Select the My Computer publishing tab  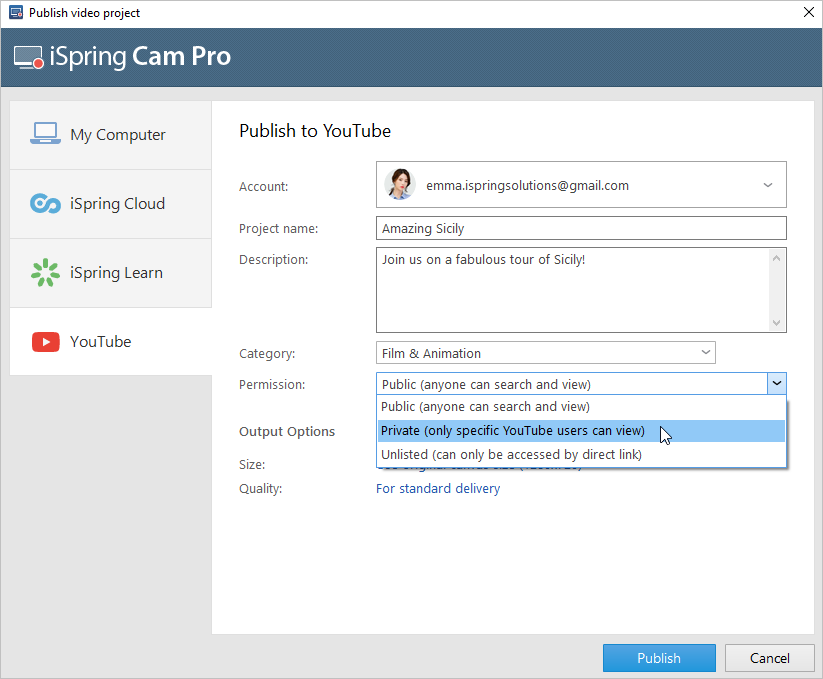pyautogui.click(x=111, y=135)
